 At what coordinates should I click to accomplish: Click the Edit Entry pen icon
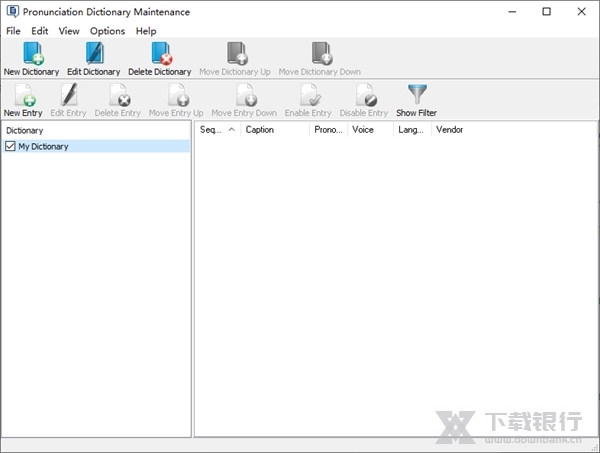69,95
